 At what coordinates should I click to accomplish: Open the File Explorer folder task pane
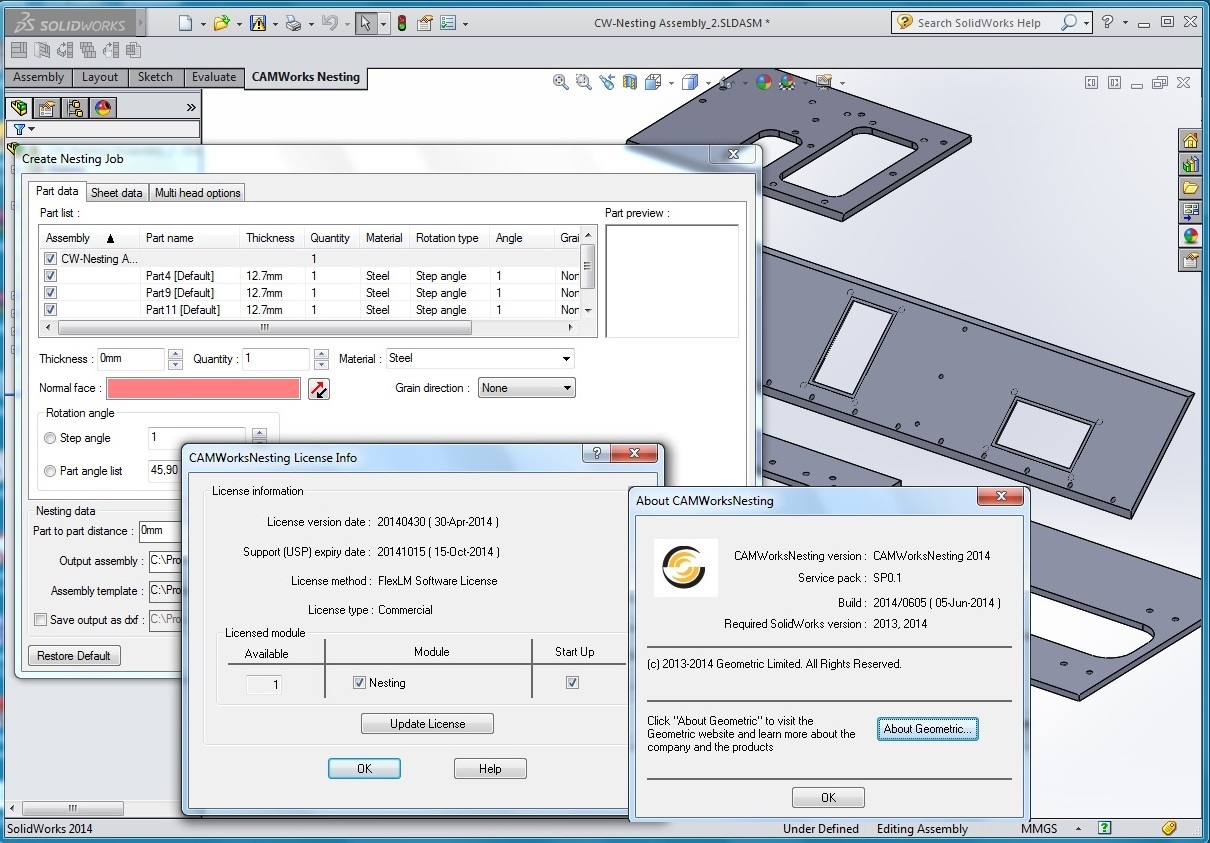tap(1190, 188)
